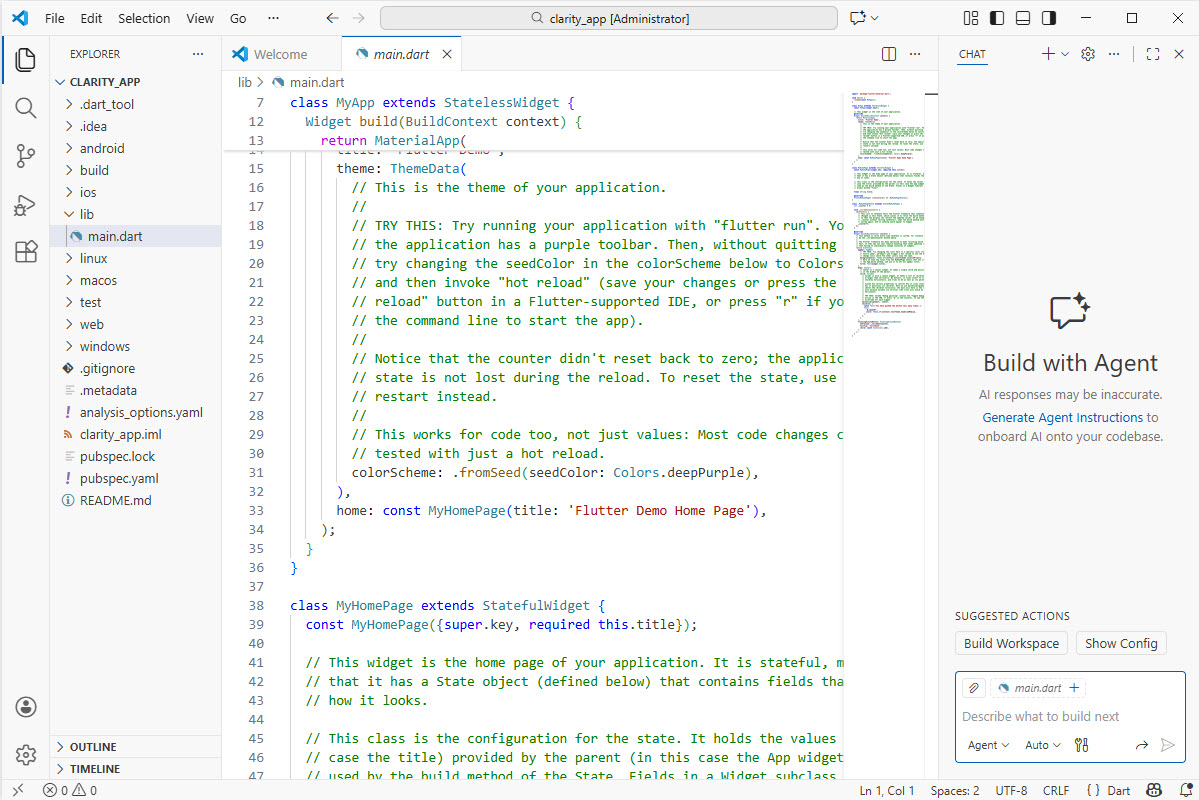
Task: Open the Source Control view
Action: pyautogui.click(x=25, y=156)
